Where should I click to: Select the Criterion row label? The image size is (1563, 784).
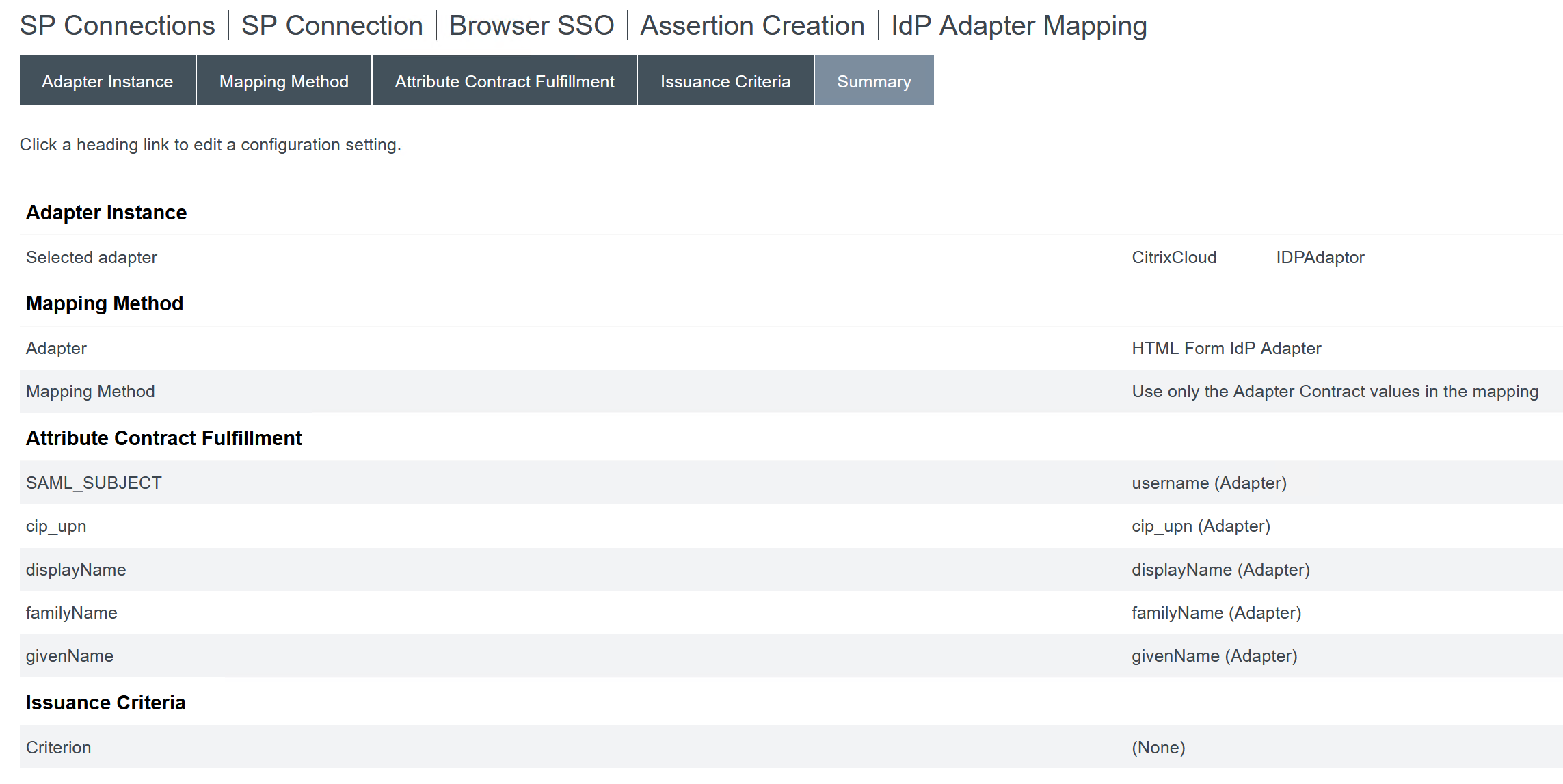tap(59, 748)
